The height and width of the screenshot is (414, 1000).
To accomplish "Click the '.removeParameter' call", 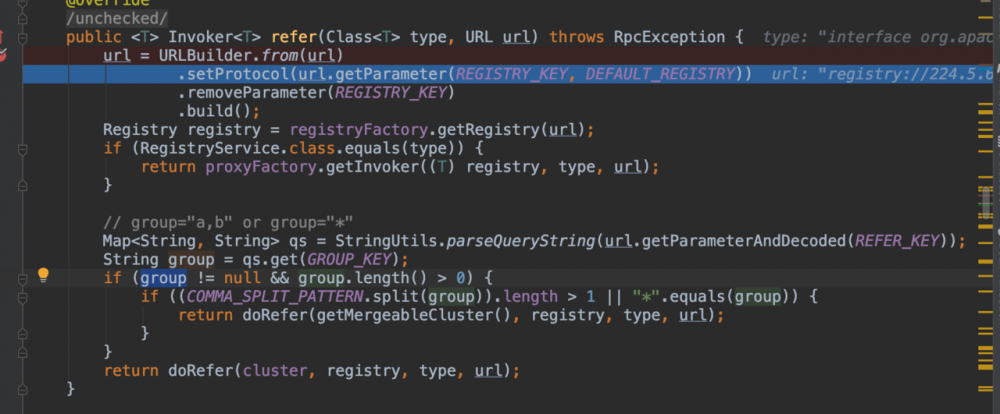I will (252, 92).
